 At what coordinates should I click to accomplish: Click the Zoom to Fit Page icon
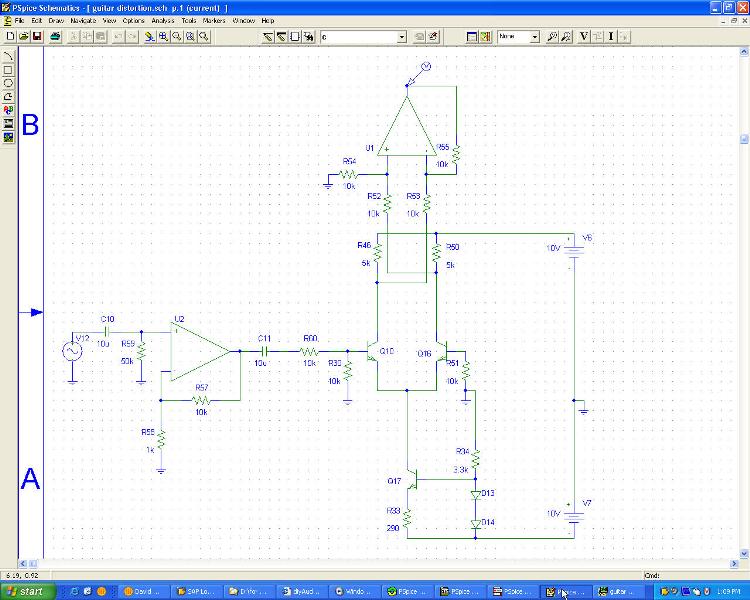tap(204, 36)
